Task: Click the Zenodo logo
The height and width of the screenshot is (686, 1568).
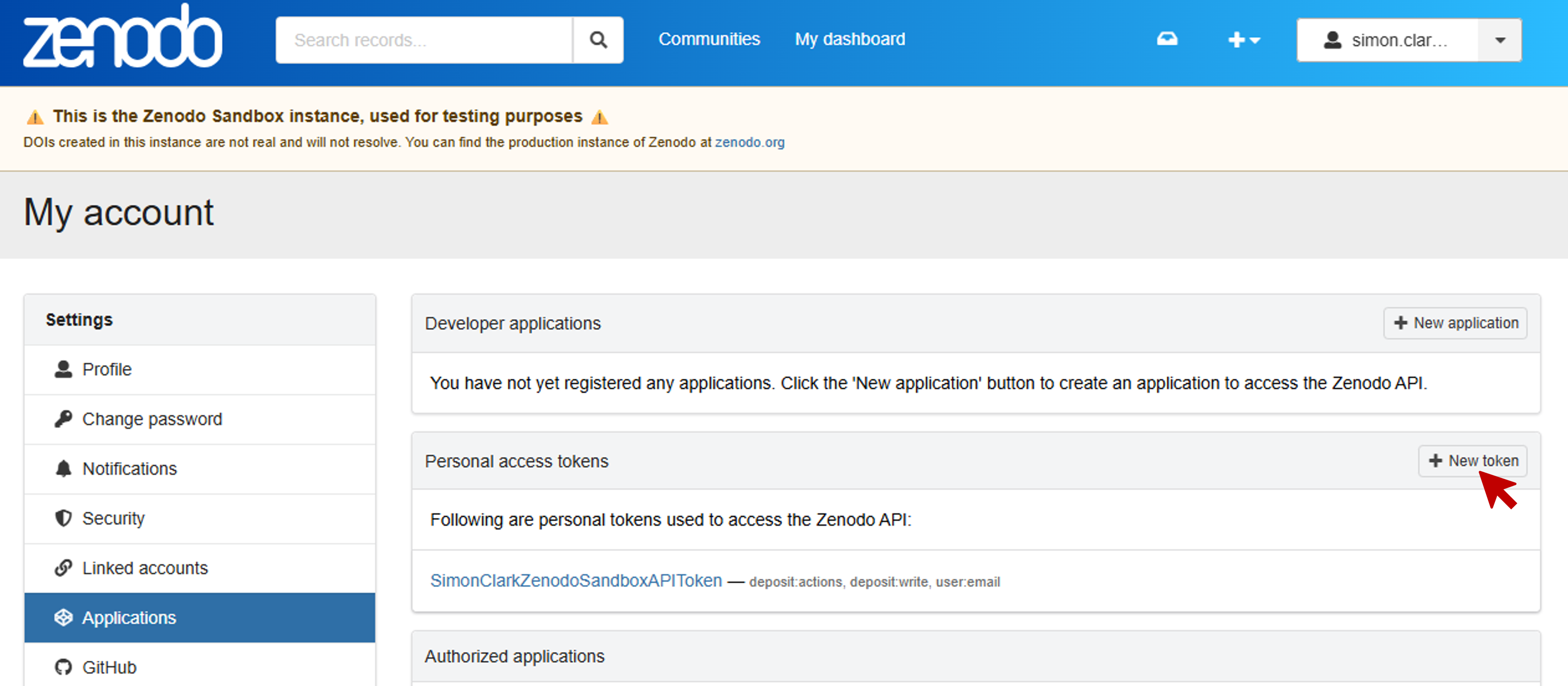Action: tap(122, 36)
